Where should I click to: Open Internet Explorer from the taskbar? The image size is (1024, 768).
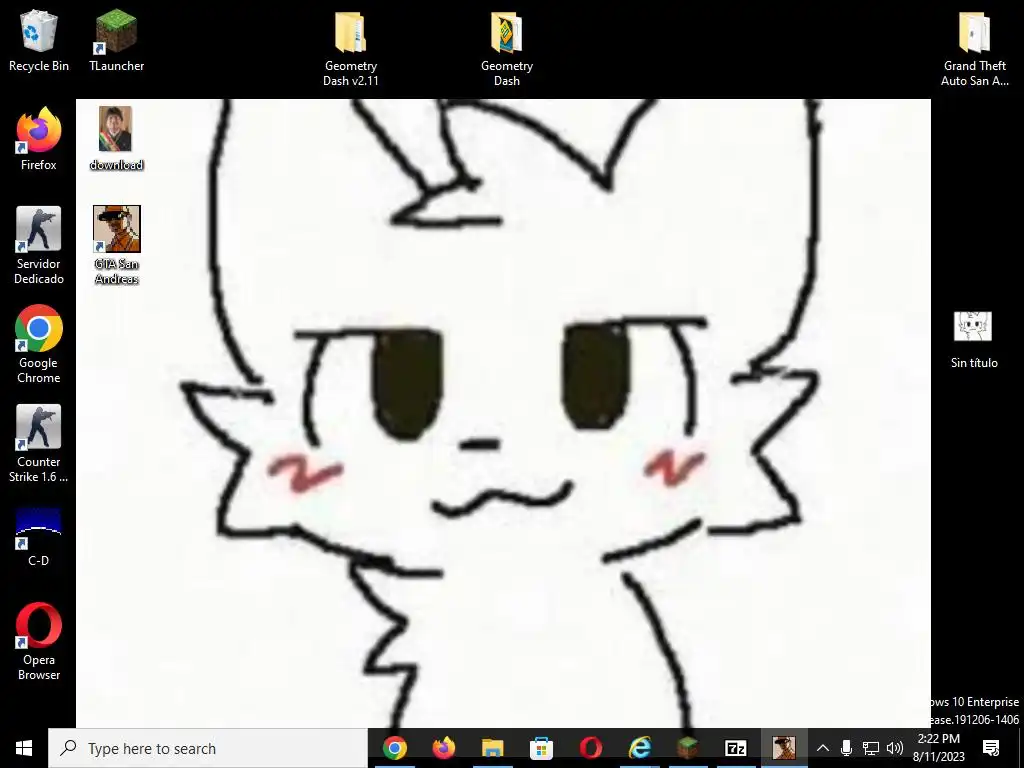coord(639,748)
